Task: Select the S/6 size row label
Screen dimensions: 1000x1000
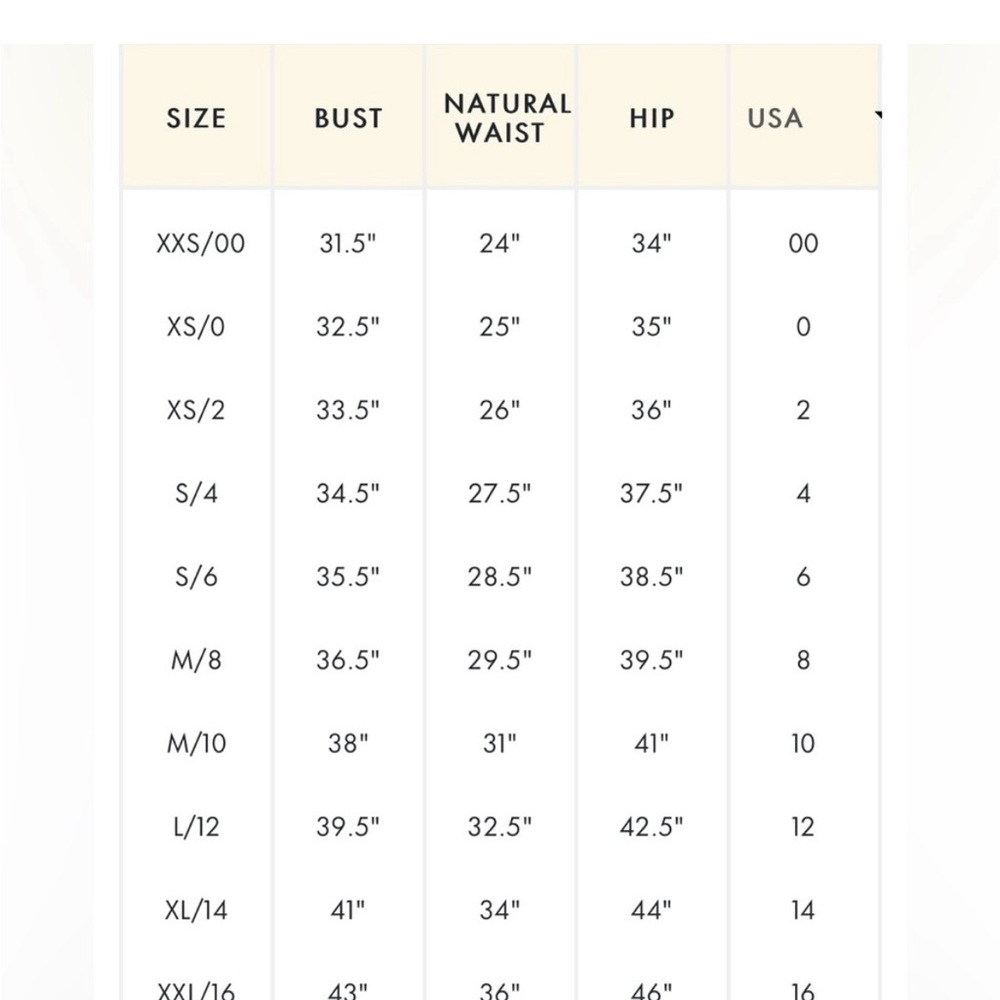Action: pos(196,577)
